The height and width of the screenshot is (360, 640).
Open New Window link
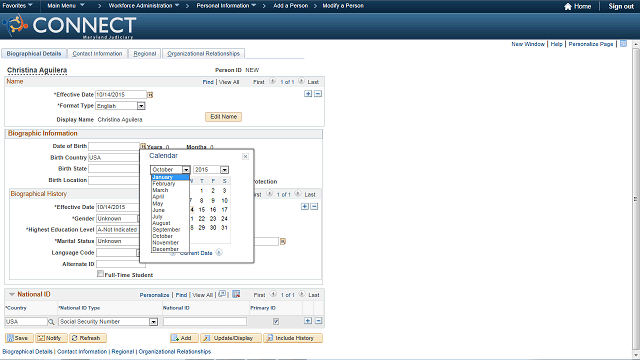pyautogui.click(x=528, y=44)
